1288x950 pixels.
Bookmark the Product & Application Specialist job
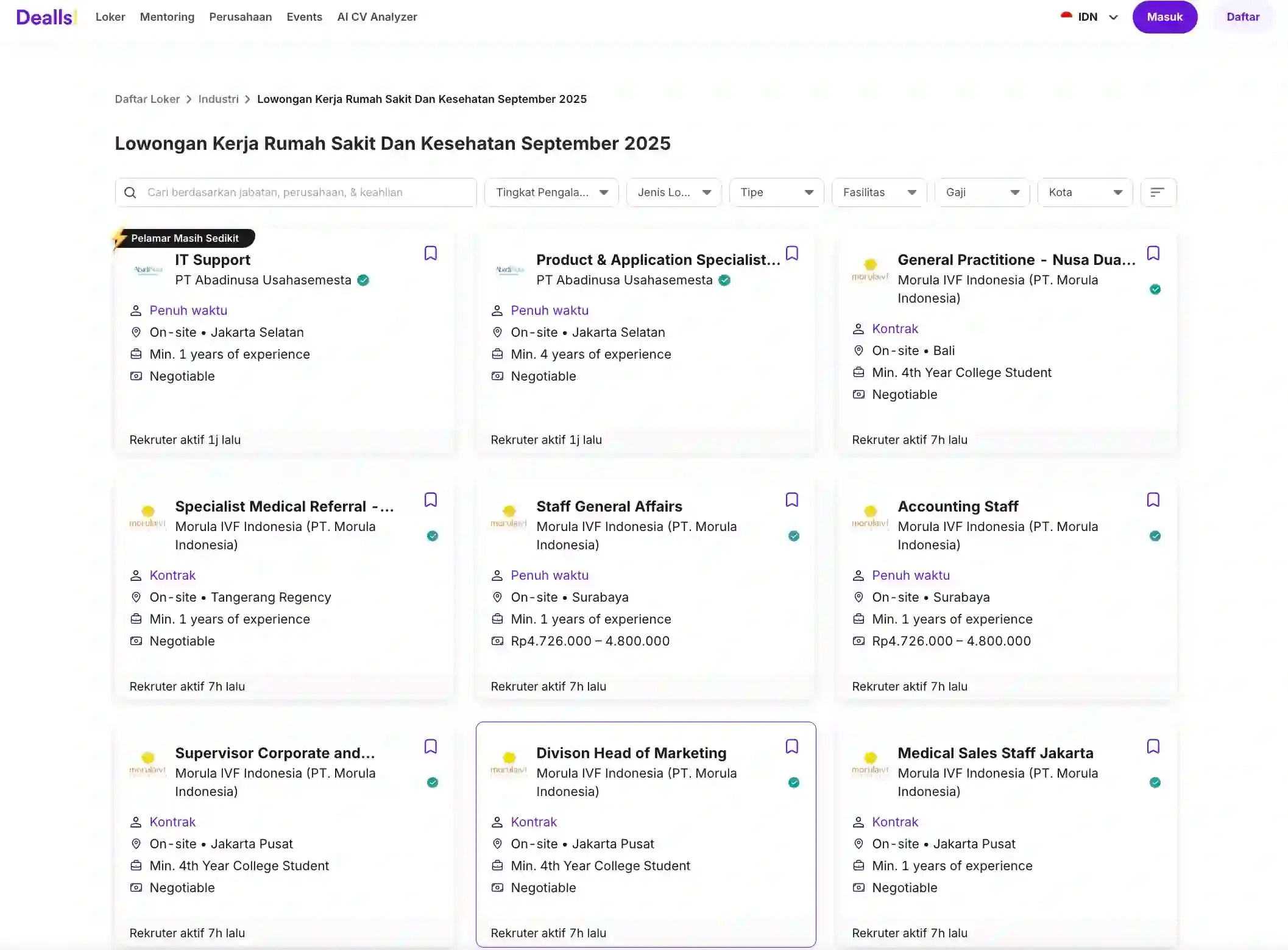(x=791, y=253)
